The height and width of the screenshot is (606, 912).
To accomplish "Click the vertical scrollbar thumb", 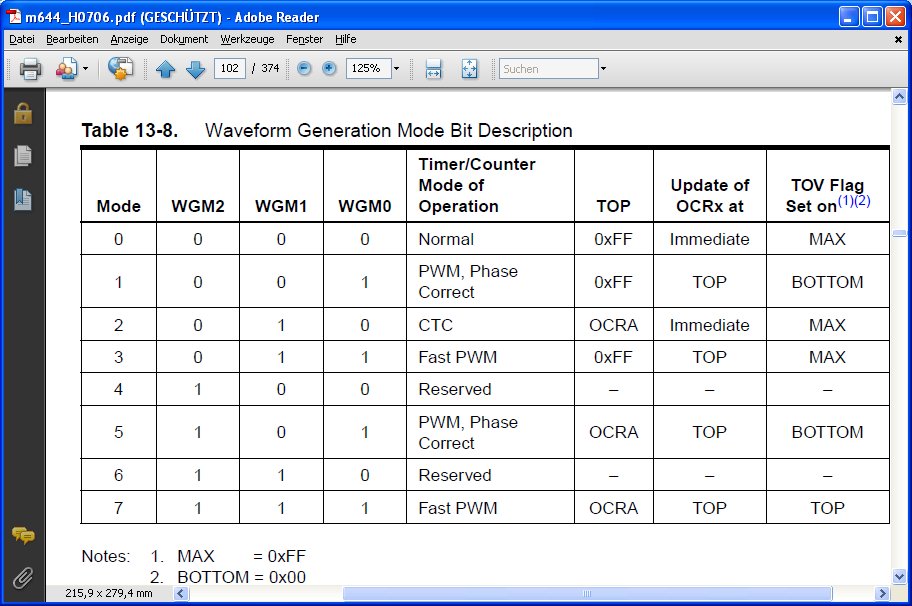I will pos(899,233).
